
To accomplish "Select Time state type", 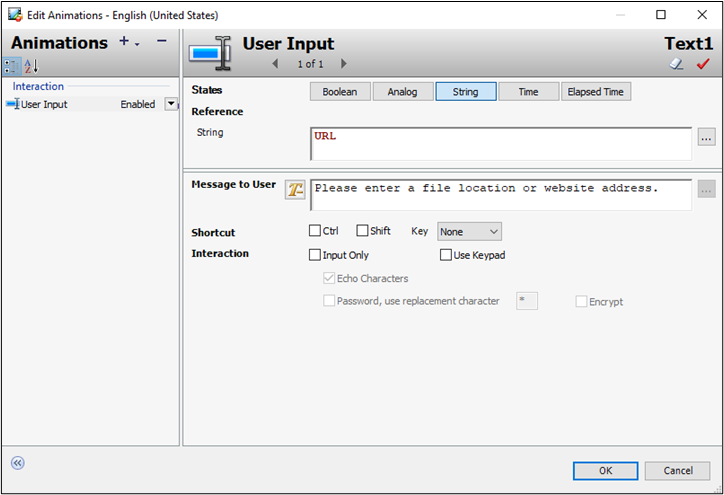I will click(x=528, y=91).
